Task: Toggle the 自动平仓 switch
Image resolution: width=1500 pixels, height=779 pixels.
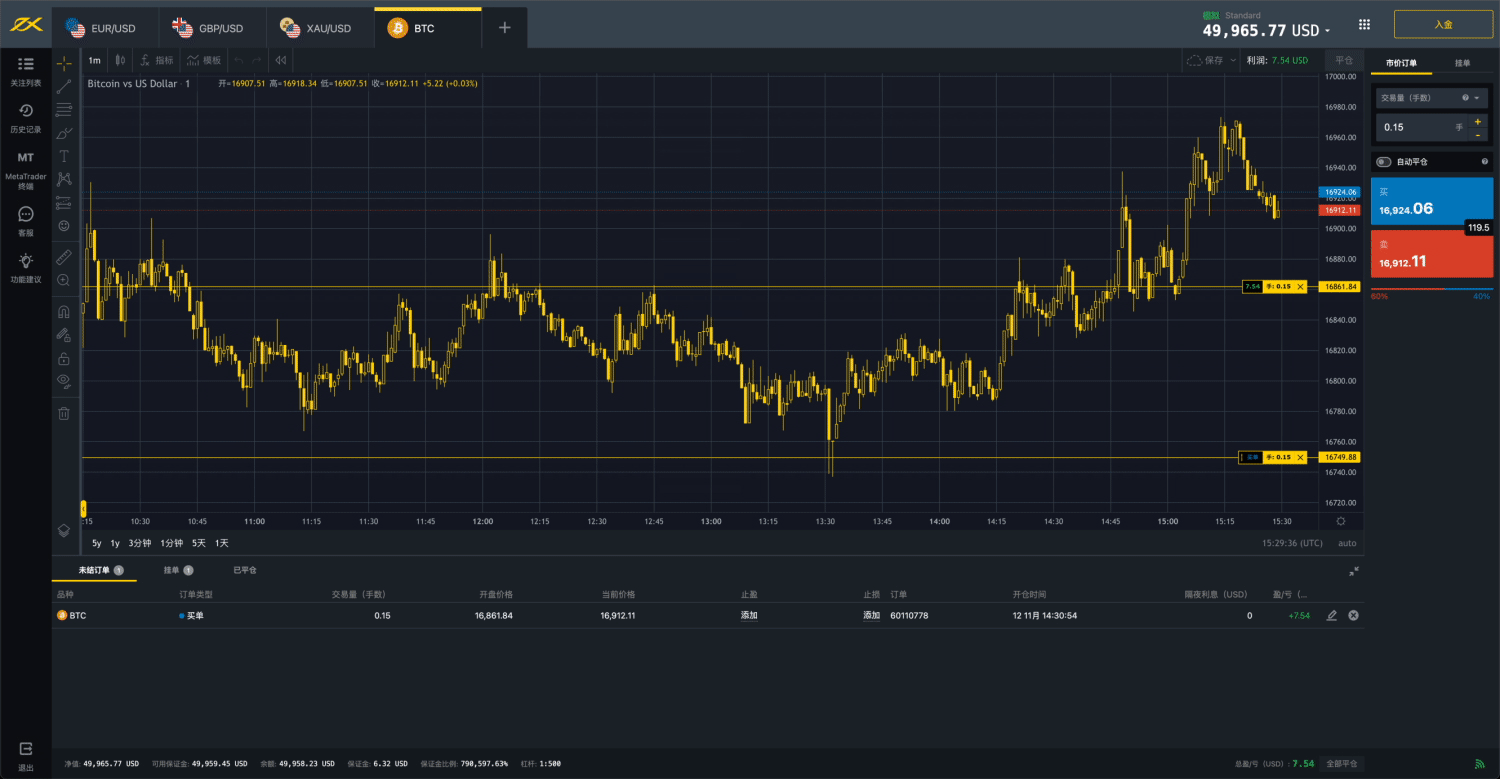Action: point(1384,161)
